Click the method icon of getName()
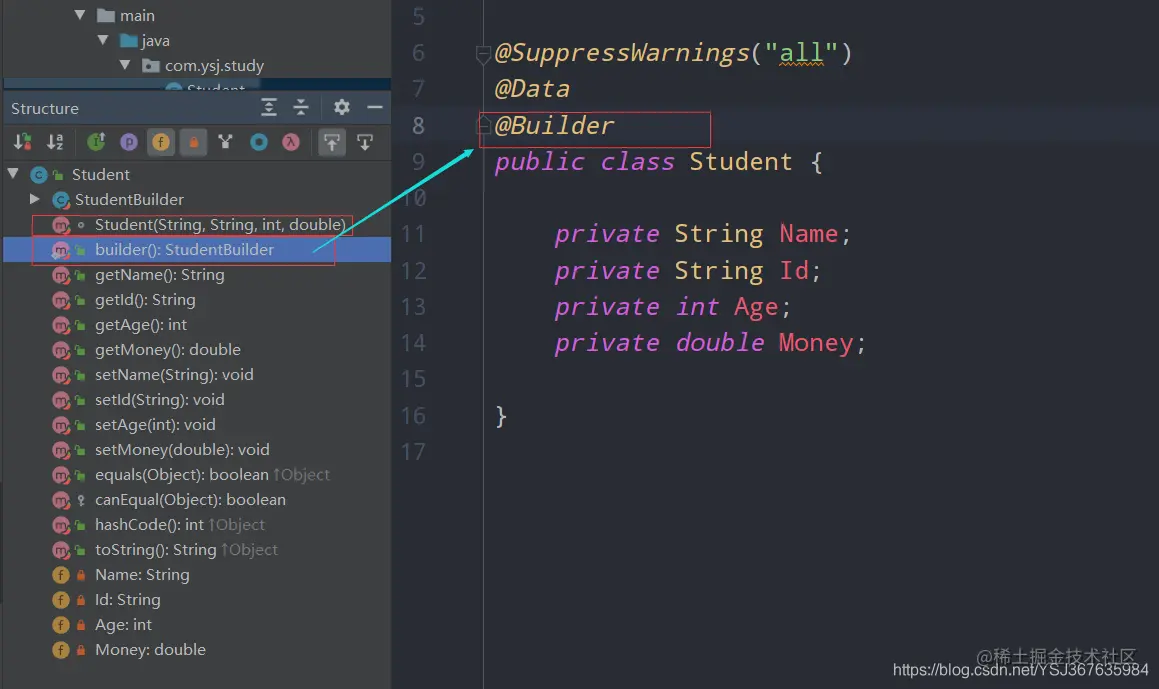The width and height of the screenshot is (1159, 689). (61, 275)
